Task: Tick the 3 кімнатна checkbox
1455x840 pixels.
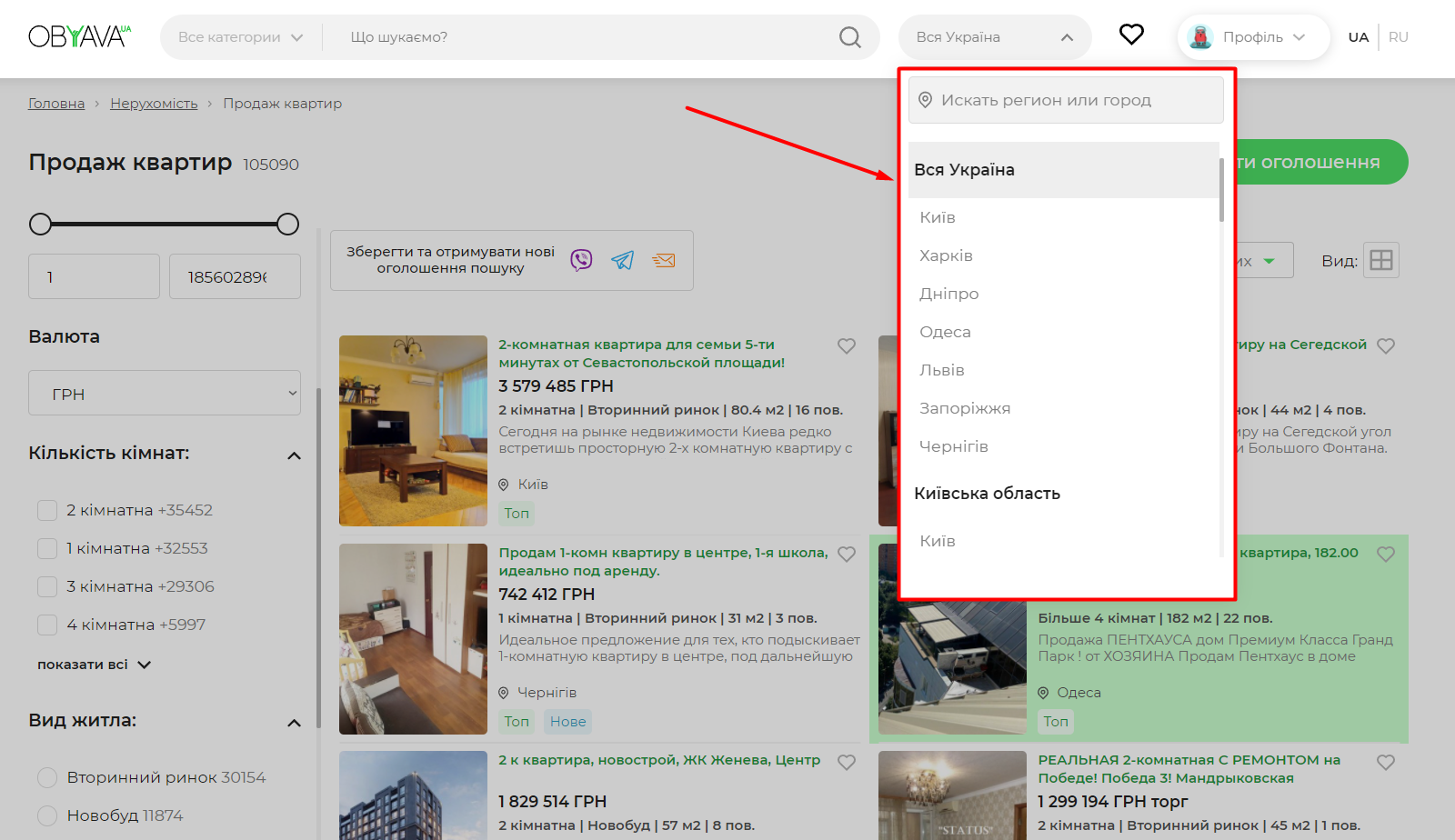Action: (x=47, y=586)
